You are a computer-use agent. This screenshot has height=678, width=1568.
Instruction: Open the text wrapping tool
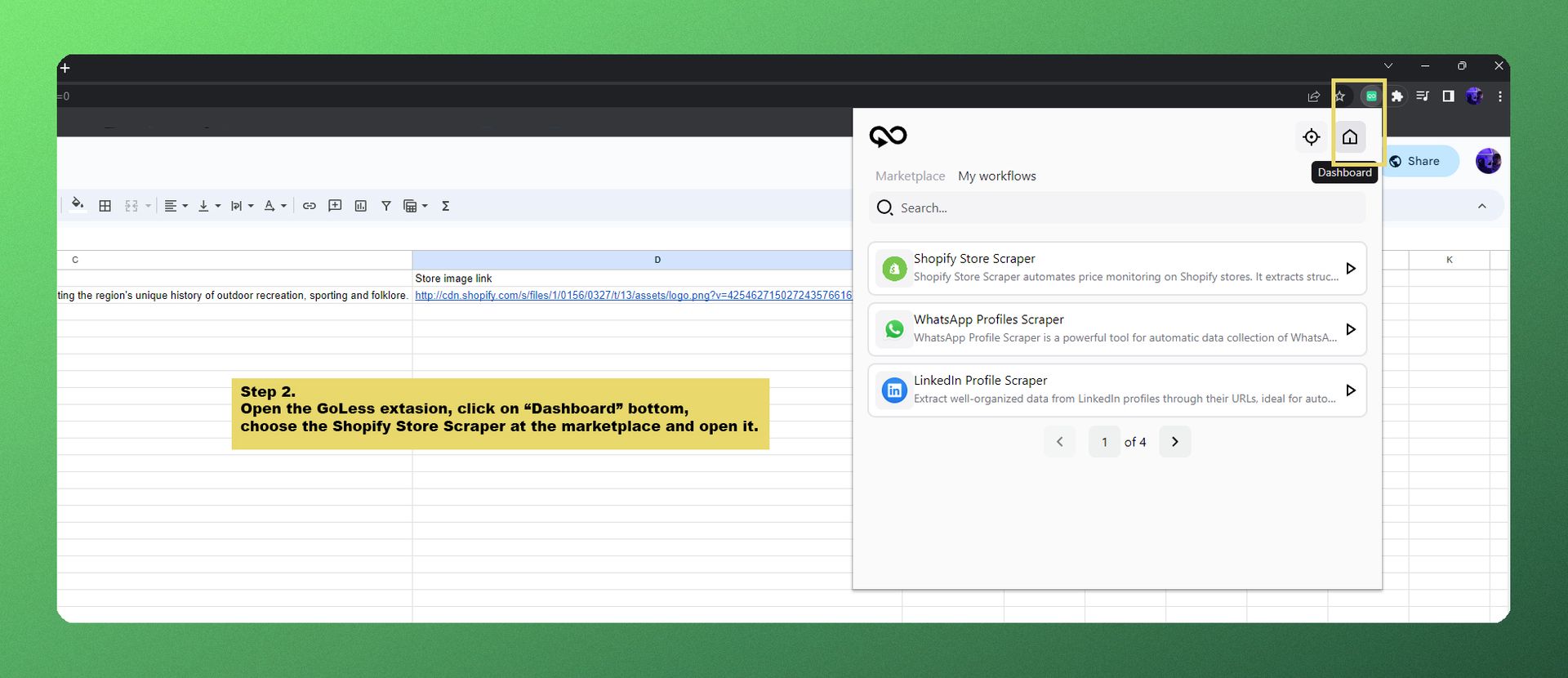(236, 206)
